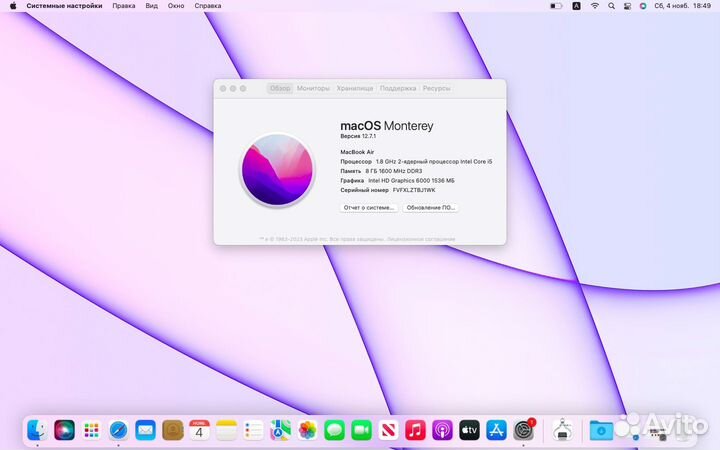Click the macOS Monterey round artwork
The height and width of the screenshot is (450, 720).
[277, 170]
